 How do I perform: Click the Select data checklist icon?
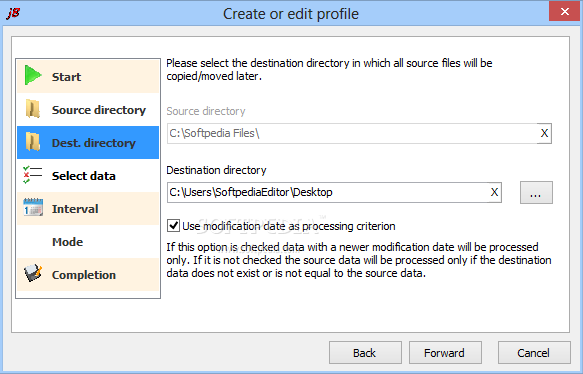pyautogui.click(x=32, y=175)
